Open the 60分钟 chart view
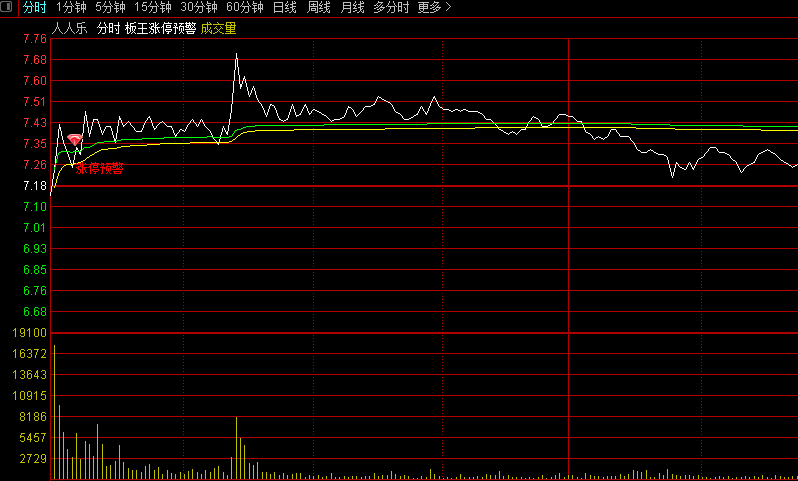Viewport: 798px width, 481px height. click(245, 7)
